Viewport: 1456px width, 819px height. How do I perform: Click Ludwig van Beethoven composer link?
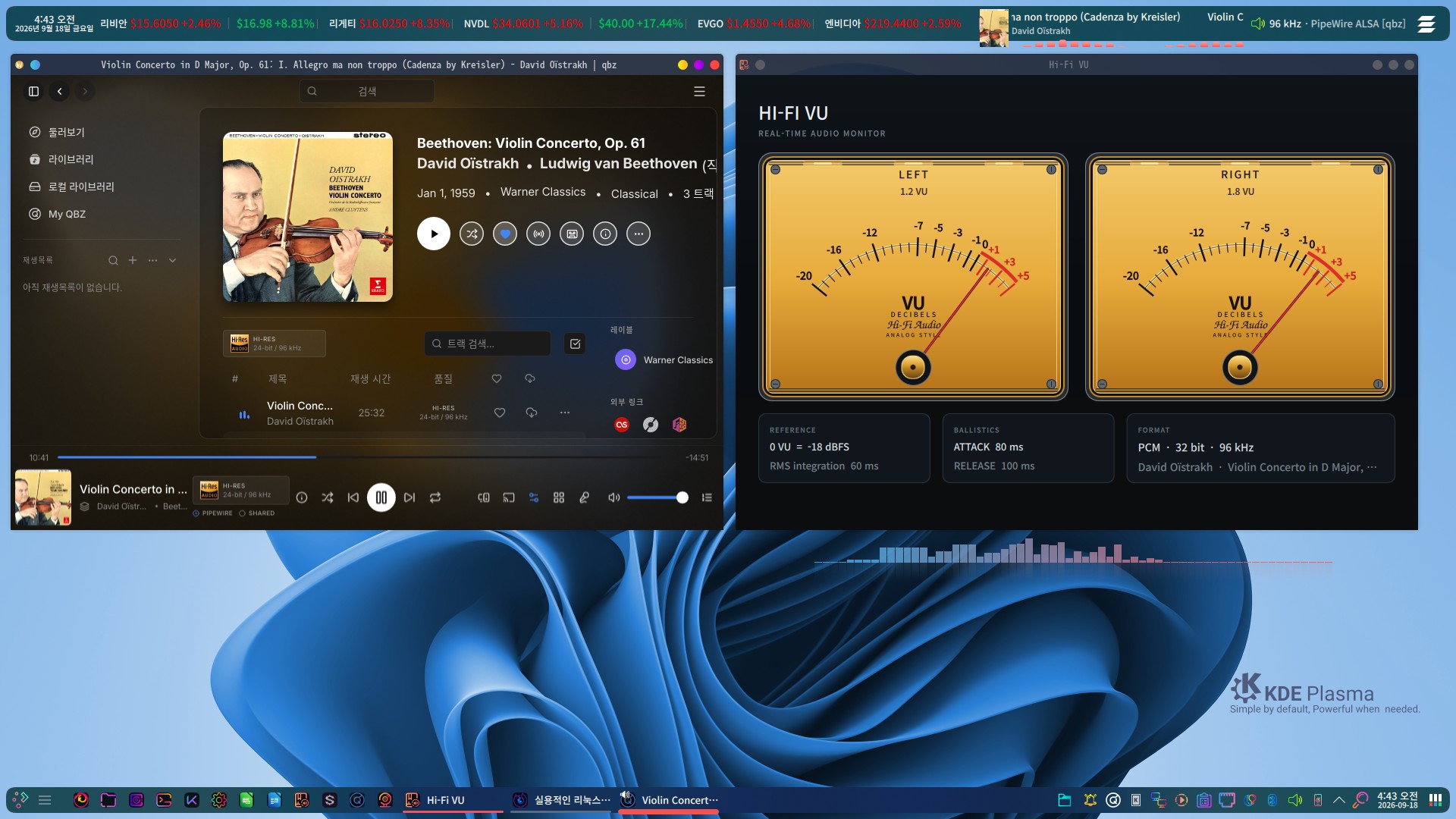(x=618, y=163)
